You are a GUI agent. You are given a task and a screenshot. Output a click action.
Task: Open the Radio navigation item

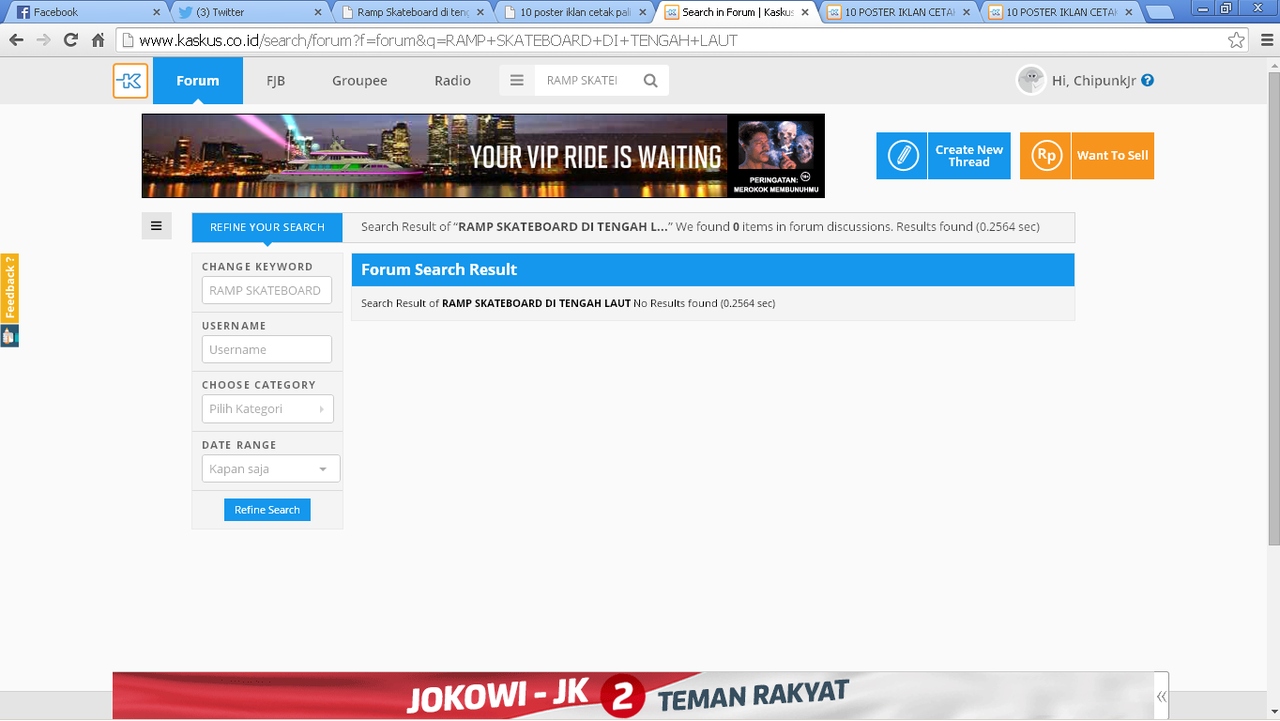click(x=452, y=81)
